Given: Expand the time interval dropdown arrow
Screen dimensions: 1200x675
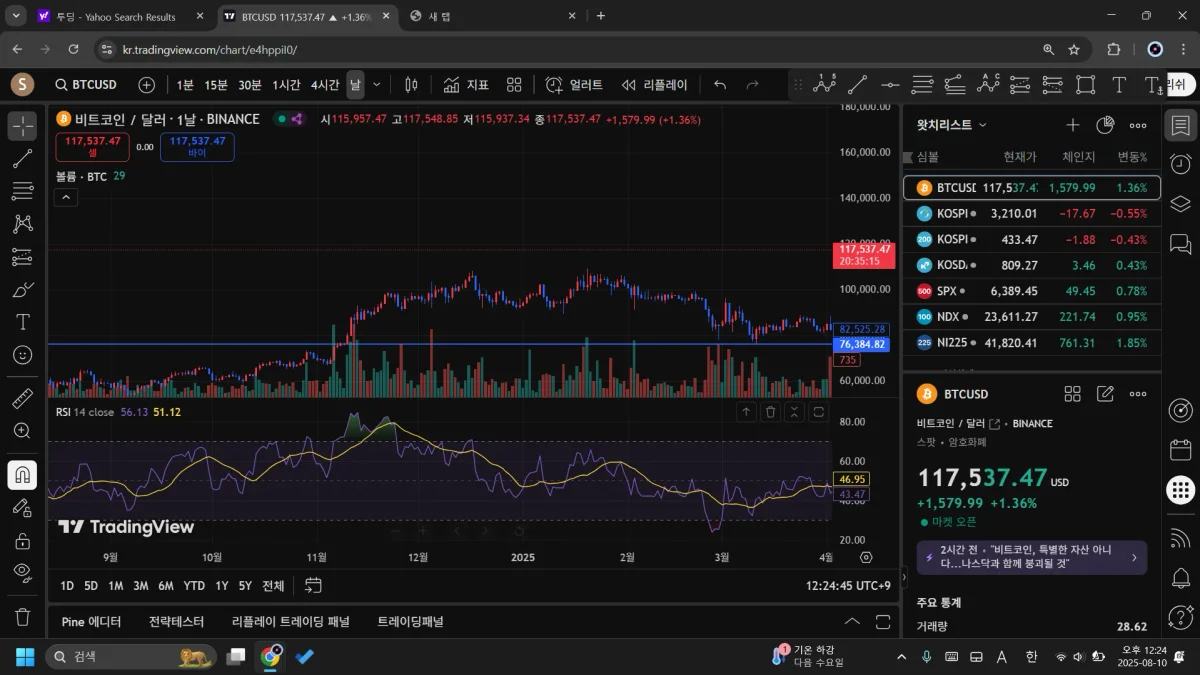Looking at the screenshot, I should [x=377, y=85].
